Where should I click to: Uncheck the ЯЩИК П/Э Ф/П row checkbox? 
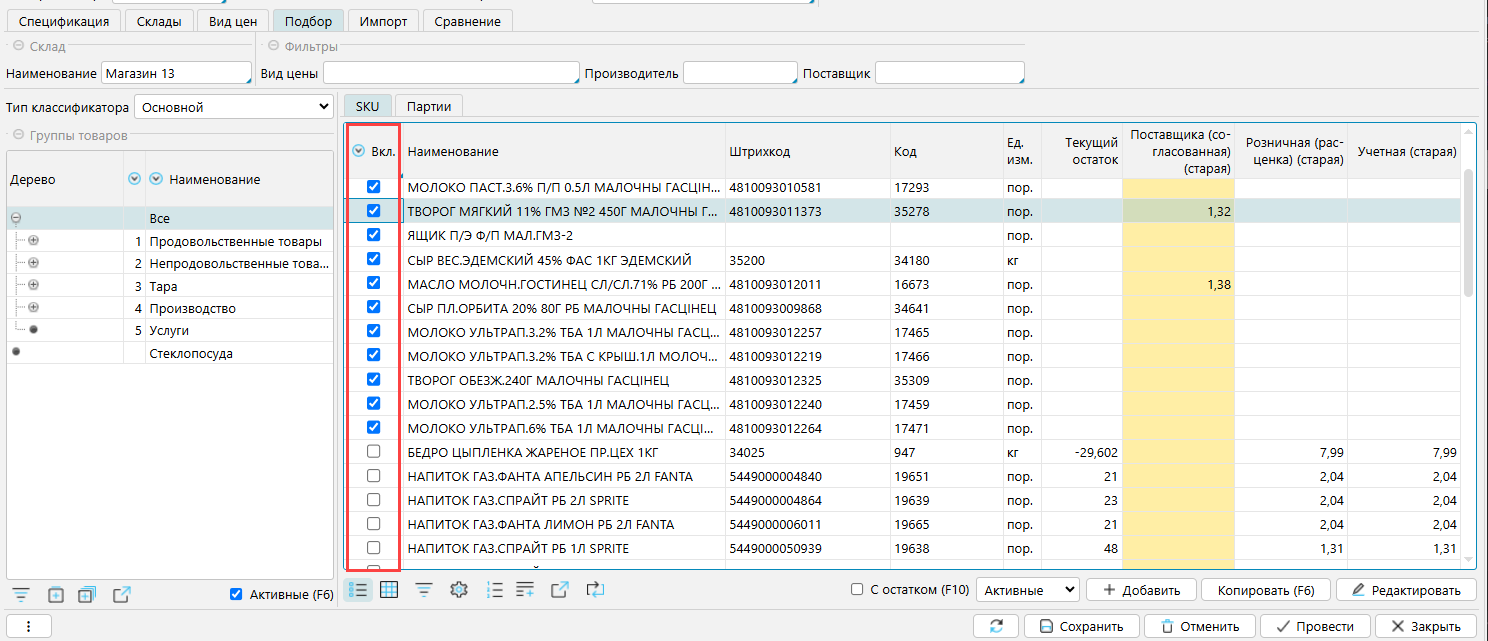pos(374,235)
